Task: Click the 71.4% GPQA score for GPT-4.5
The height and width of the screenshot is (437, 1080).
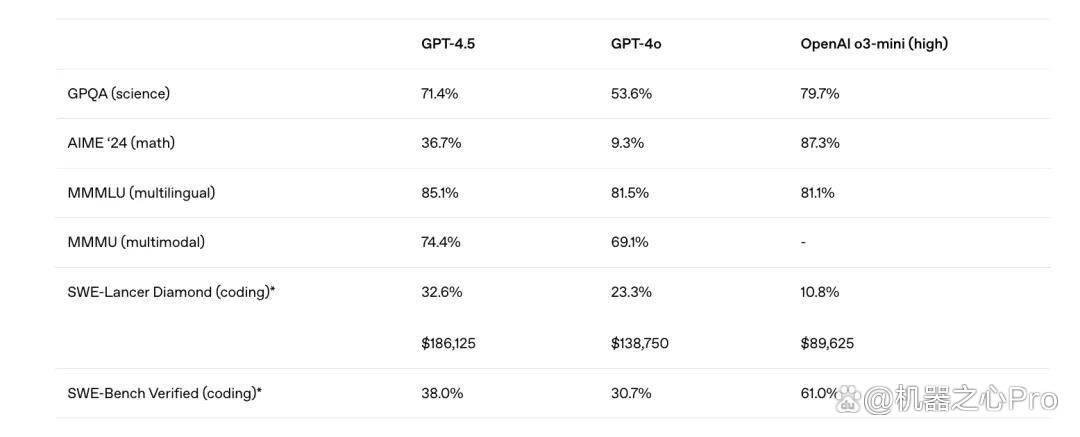Action: [x=439, y=94]
